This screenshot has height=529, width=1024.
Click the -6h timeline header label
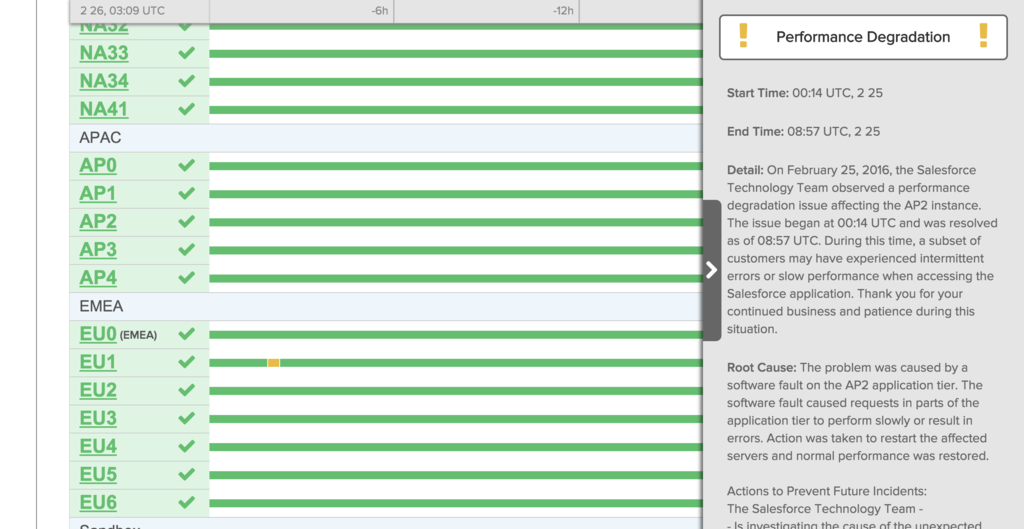click(379, 11)
